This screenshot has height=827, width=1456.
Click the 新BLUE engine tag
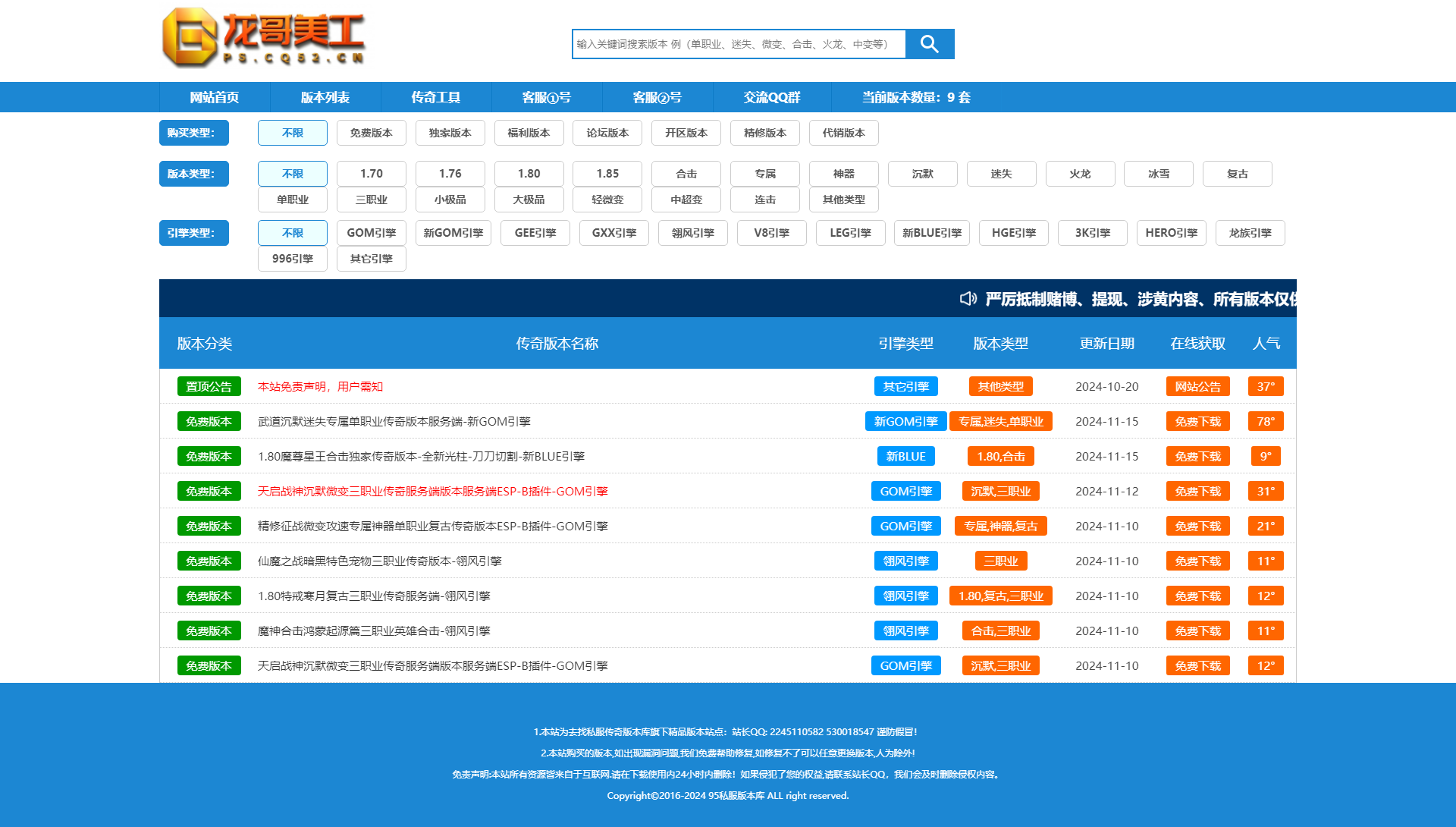click(x=906, y=456)
